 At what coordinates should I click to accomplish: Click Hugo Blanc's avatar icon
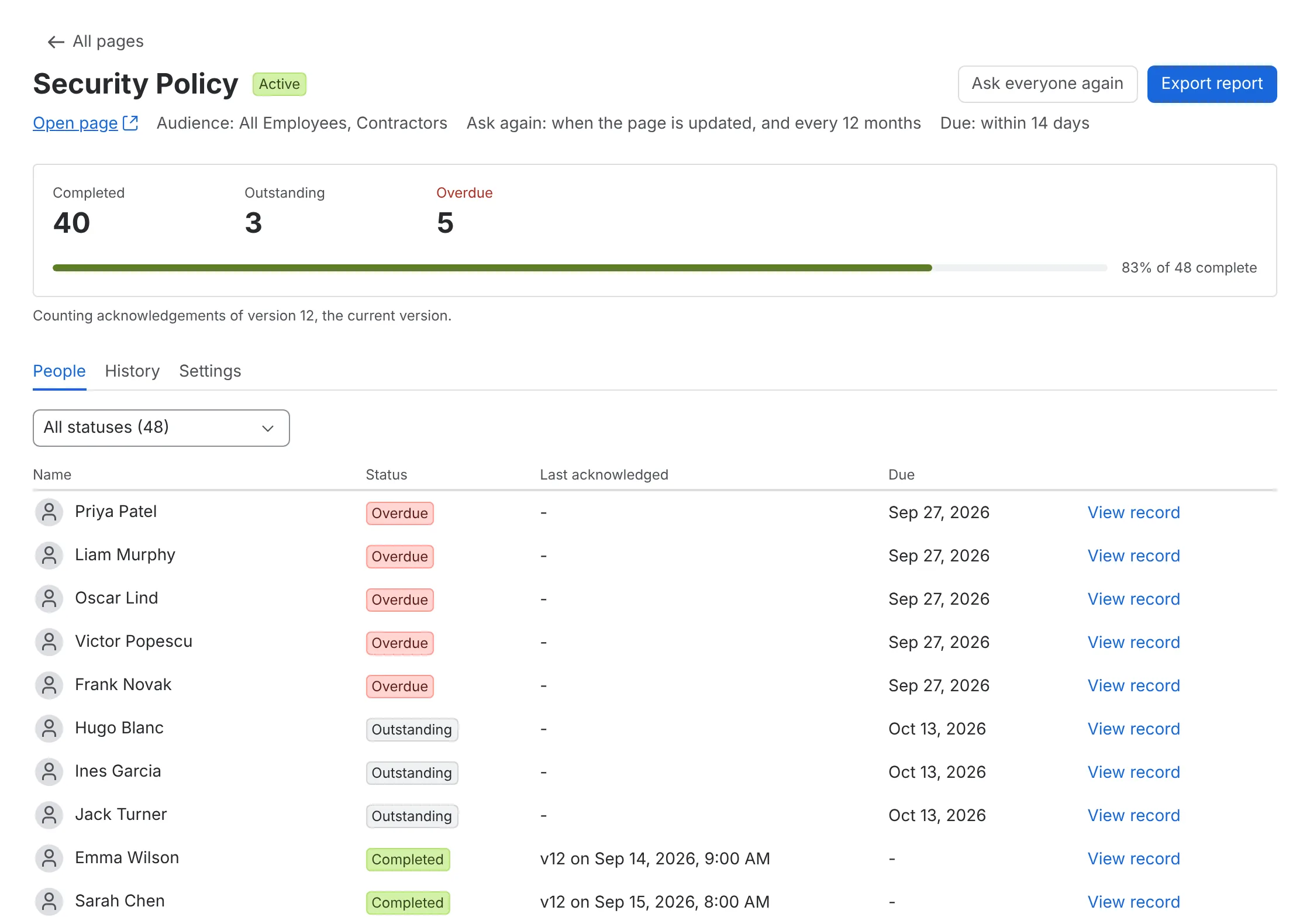(49, 729)
